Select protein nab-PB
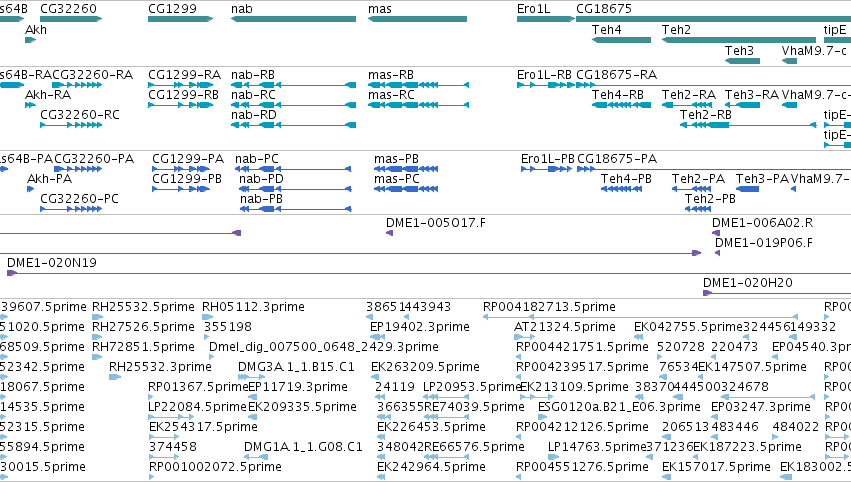This screenshot has height=482, width=851. [x=296, y=209]
